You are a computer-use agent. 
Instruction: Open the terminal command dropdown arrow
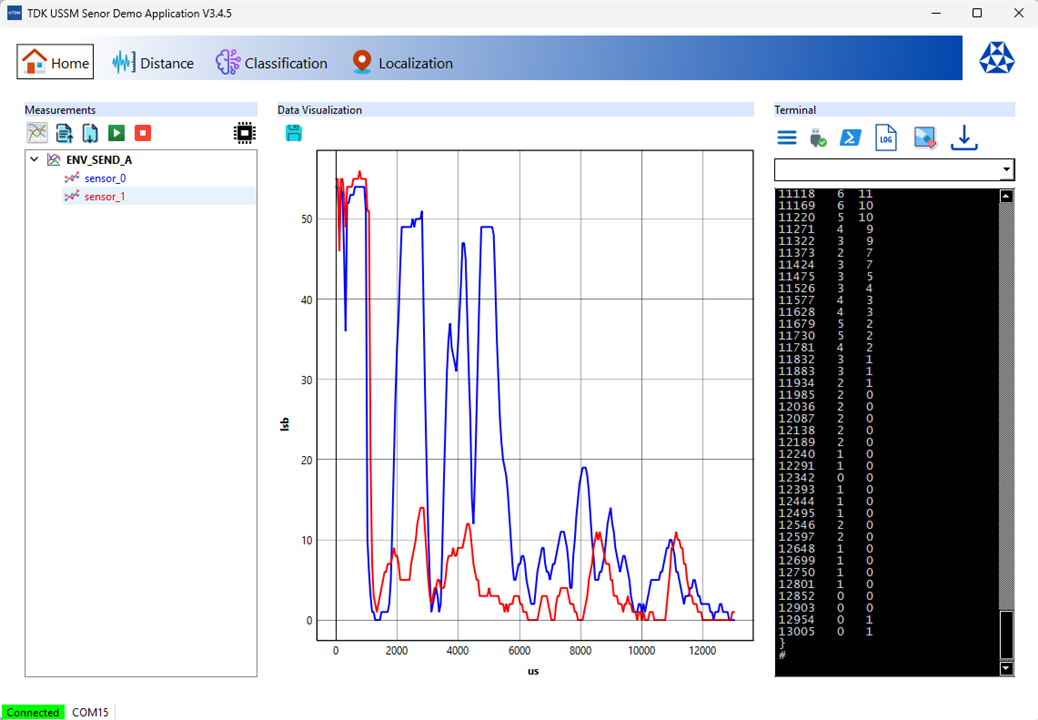click(x=1006, y=170)
